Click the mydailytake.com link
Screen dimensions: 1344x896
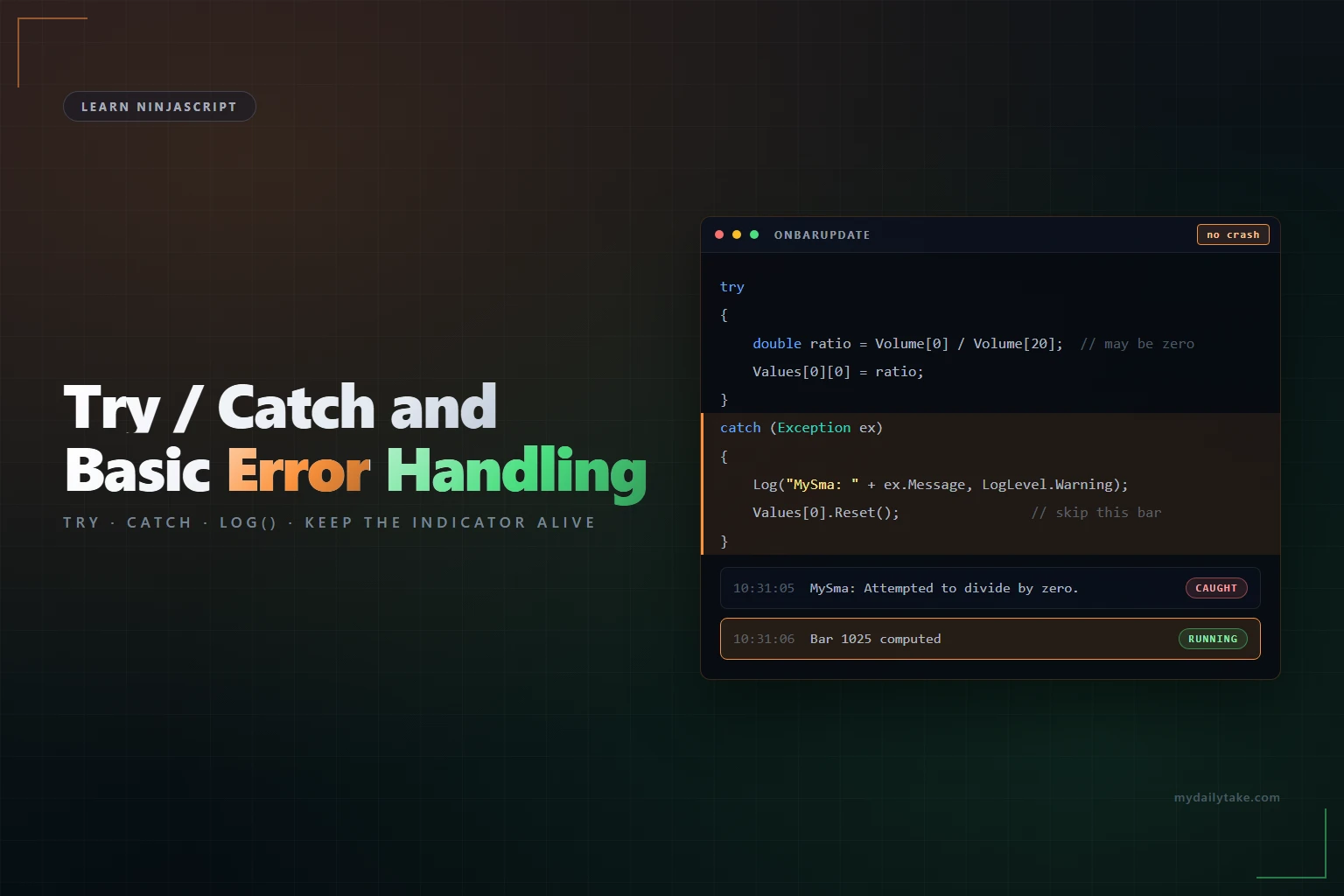(1227, 797)
